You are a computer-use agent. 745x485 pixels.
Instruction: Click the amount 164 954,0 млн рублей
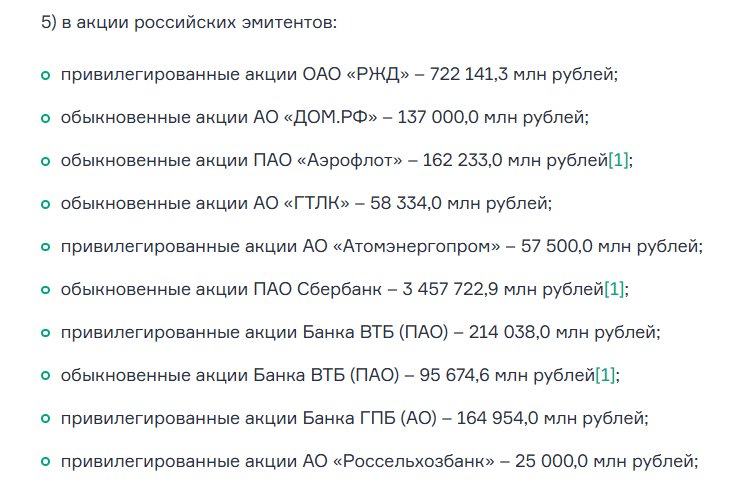(551, 418)
